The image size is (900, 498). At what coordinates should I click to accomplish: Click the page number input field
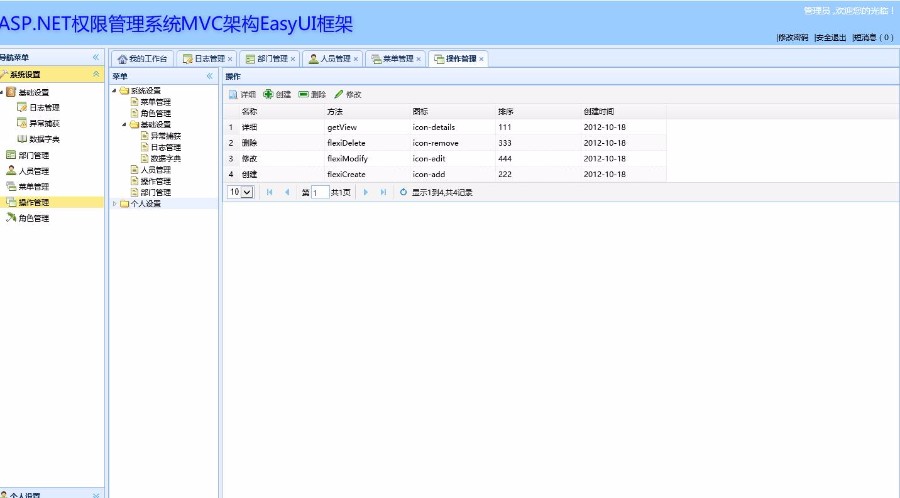(319, 192)
